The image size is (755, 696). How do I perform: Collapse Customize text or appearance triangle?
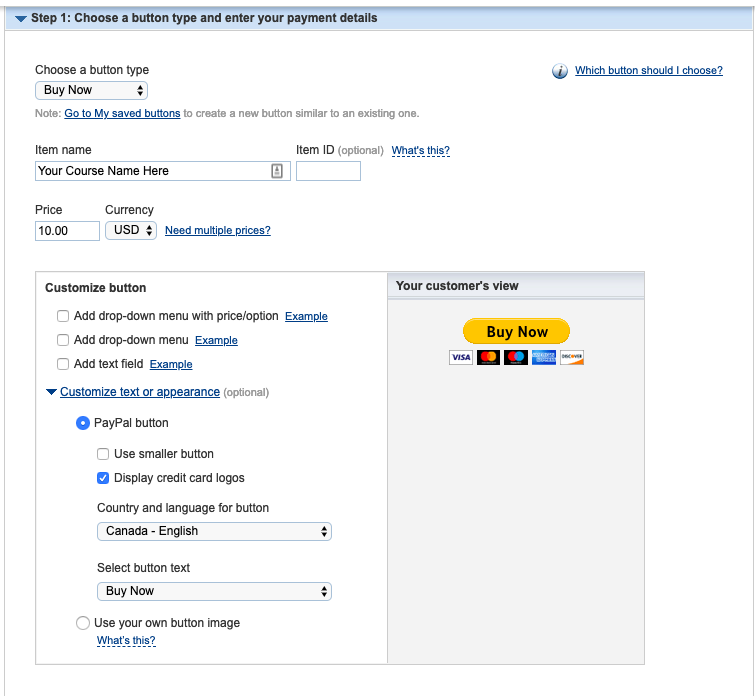(x=51, y=392)
